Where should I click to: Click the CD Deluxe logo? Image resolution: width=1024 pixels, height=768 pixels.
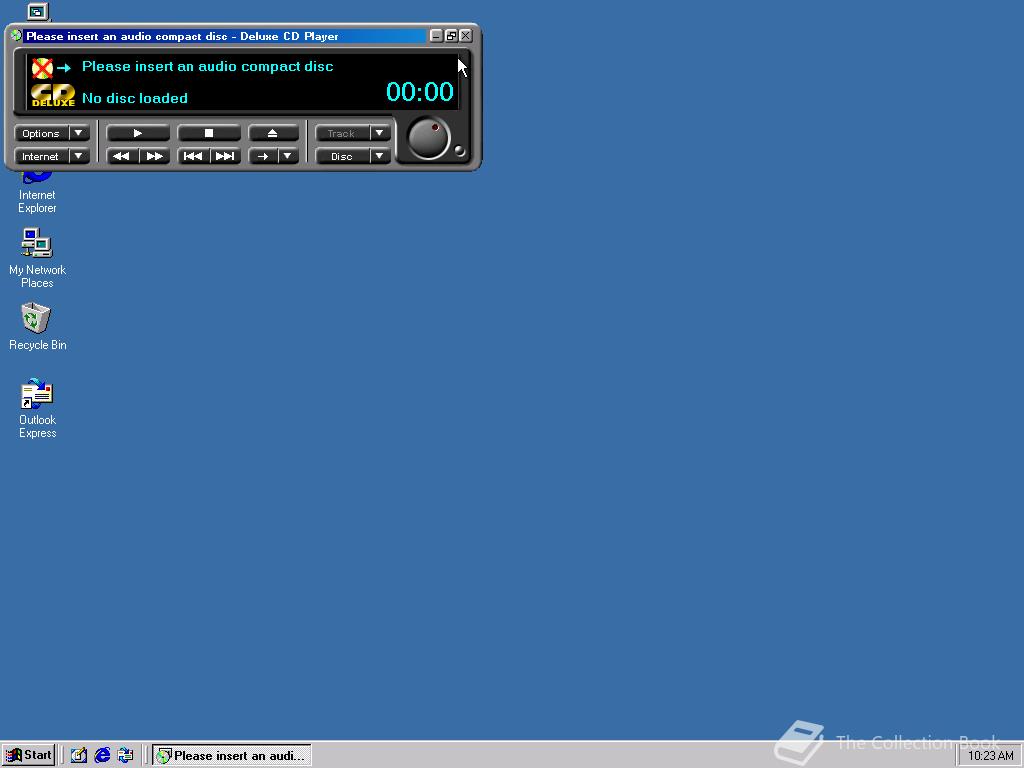pyautogui.click(x=53, y=95)
